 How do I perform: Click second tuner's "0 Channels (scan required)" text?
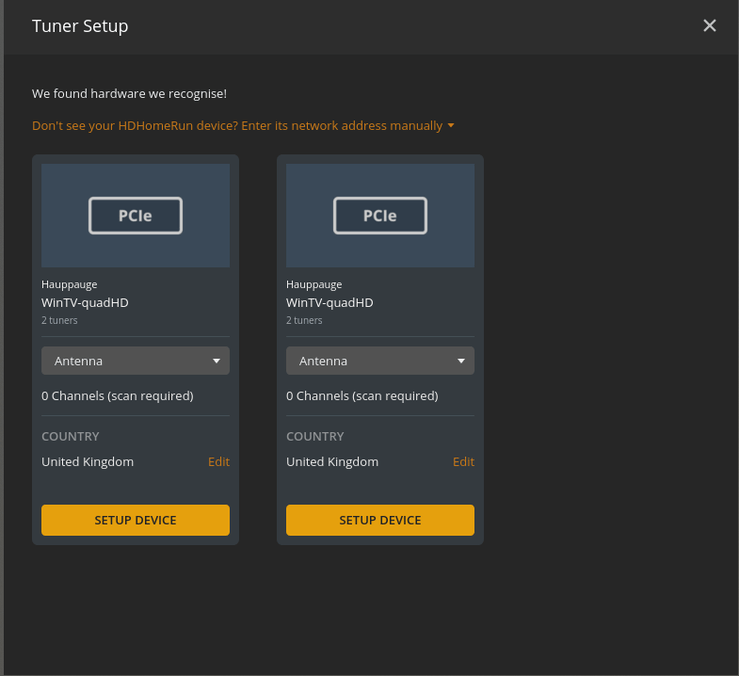coord(362,396)
